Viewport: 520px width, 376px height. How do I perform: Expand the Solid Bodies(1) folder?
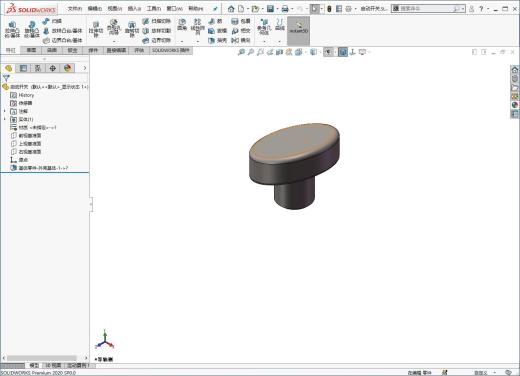tap(5, 119)
